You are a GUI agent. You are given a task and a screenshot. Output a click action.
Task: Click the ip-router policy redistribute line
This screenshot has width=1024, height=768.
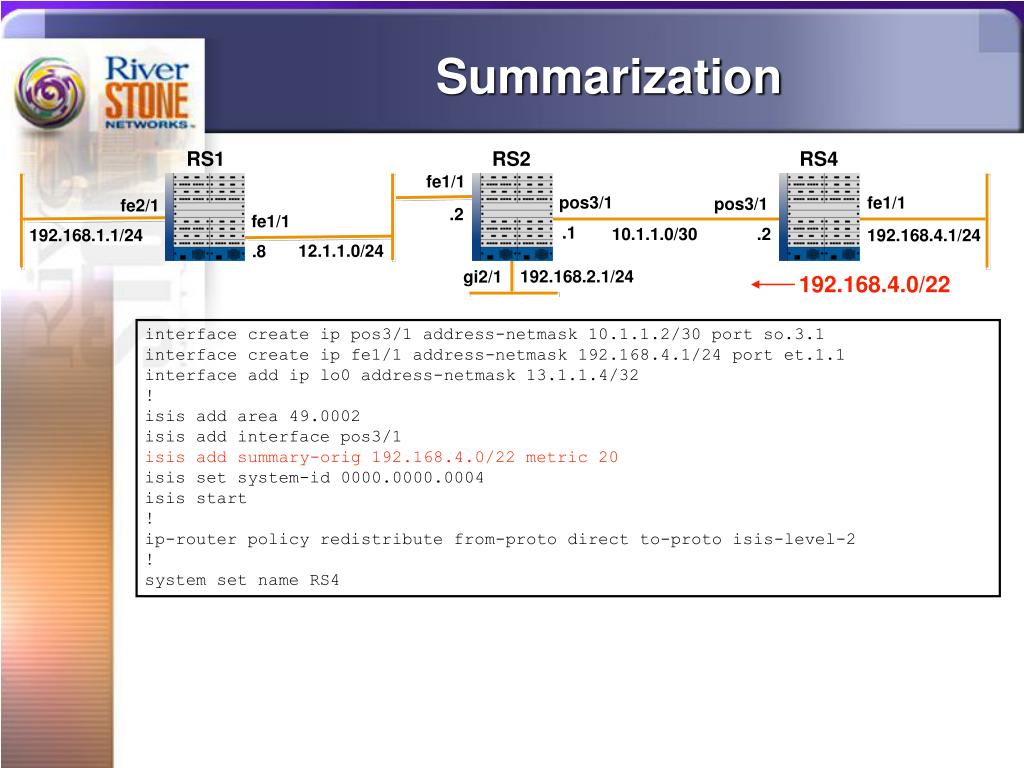(500, 539)
